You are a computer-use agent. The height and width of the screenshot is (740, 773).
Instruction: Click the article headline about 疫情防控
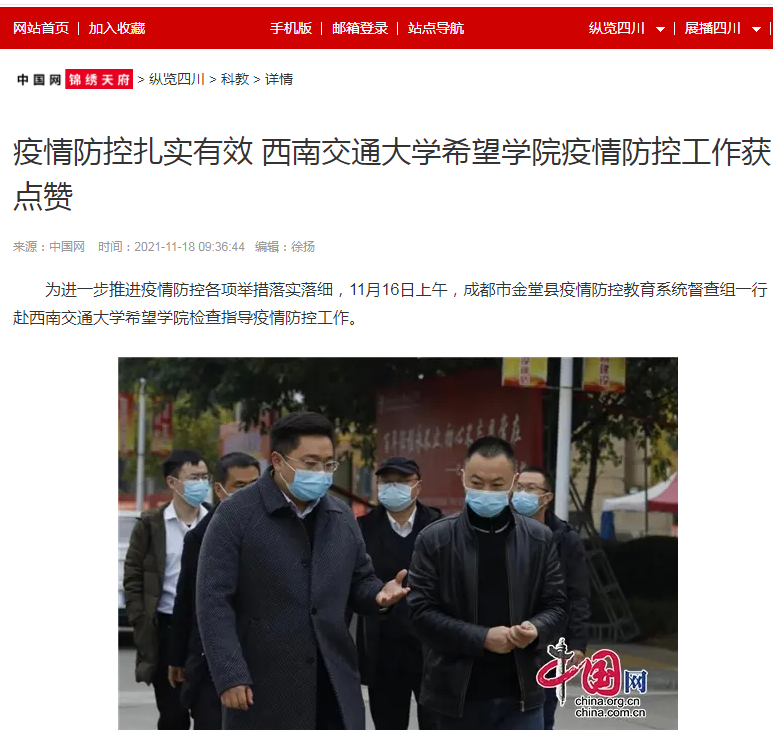pos(392,174)
